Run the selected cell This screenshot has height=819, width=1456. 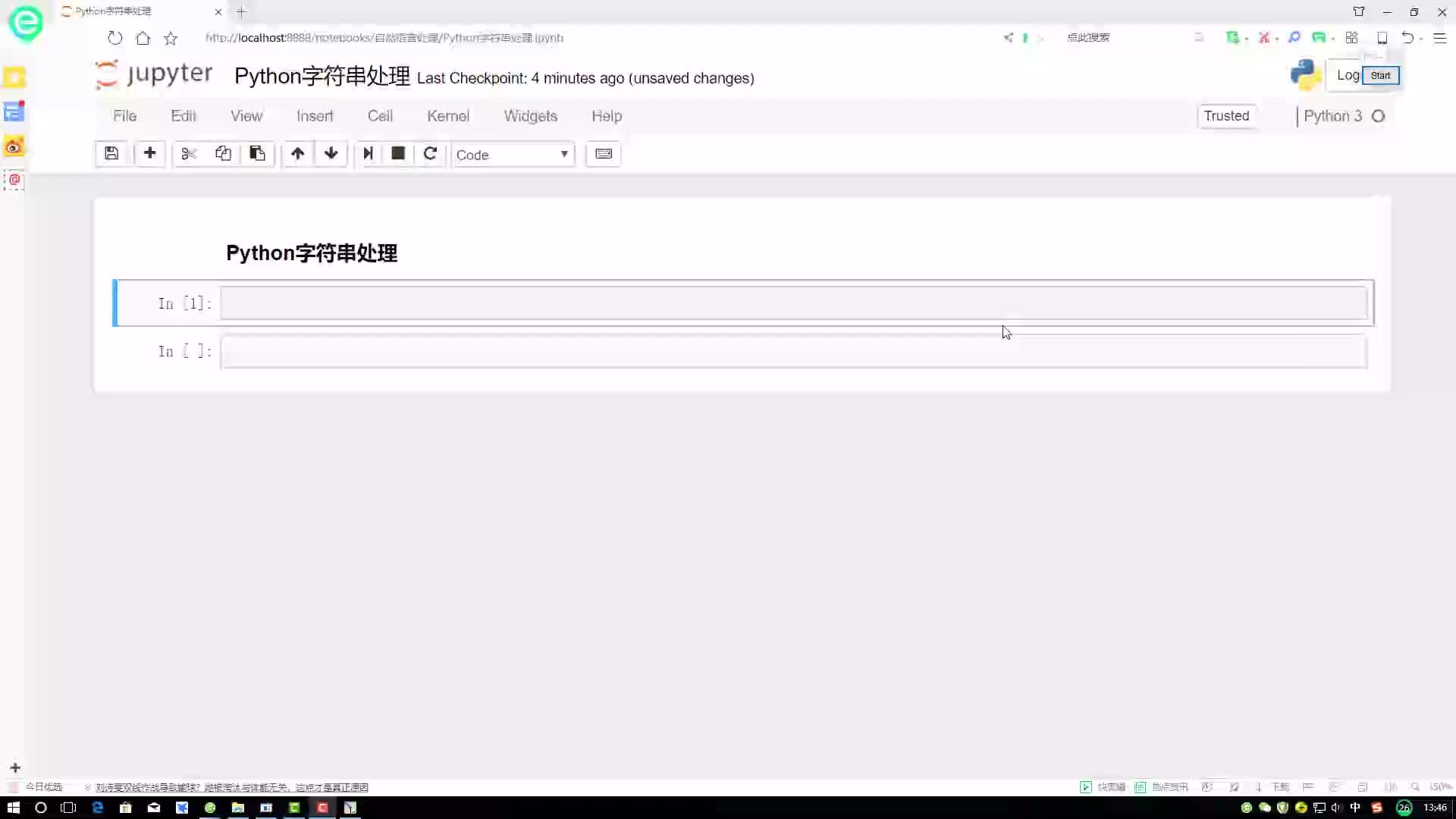pos(368,154)
